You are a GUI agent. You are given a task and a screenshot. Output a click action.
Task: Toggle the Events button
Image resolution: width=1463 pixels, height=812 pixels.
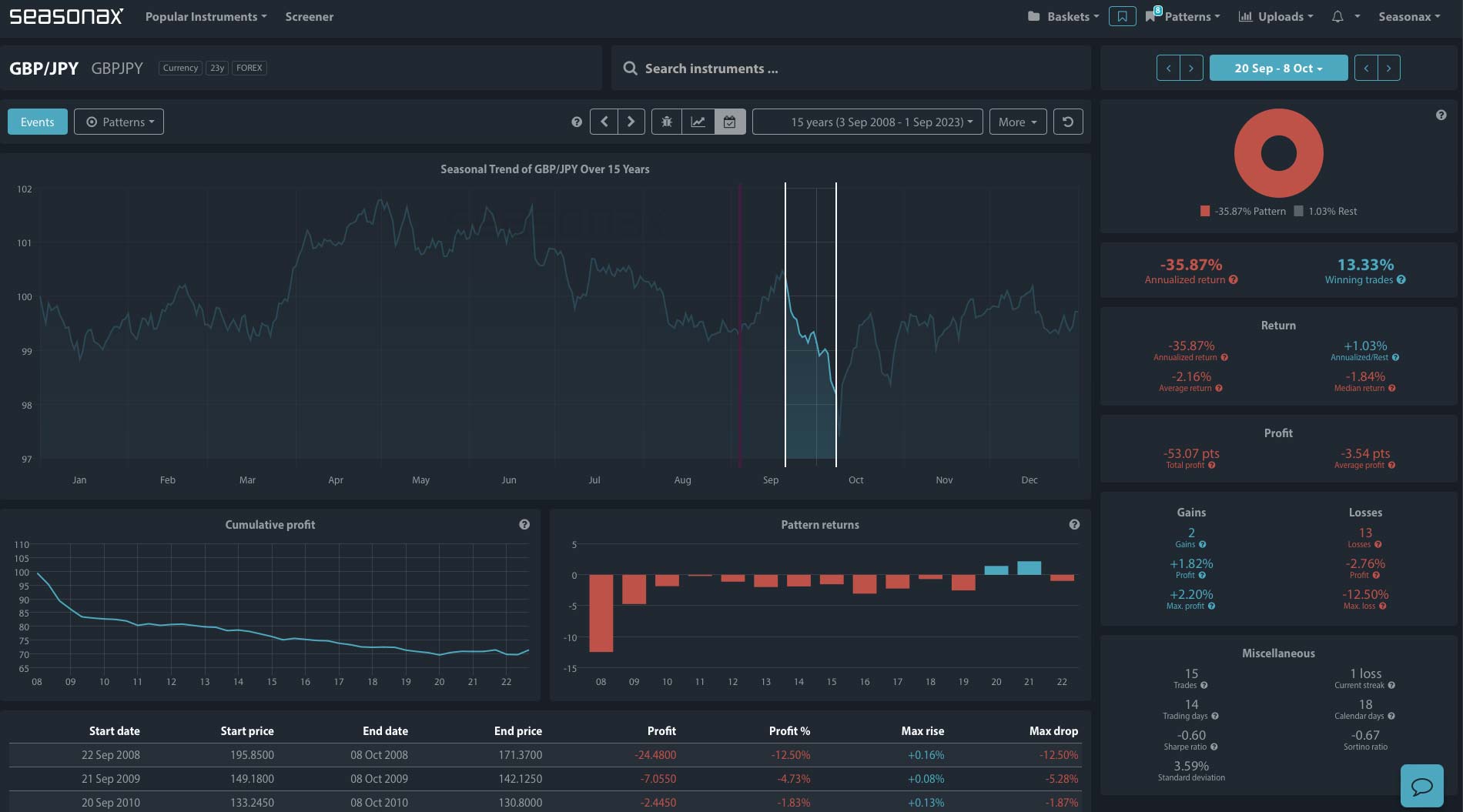(x=37, y=122)
